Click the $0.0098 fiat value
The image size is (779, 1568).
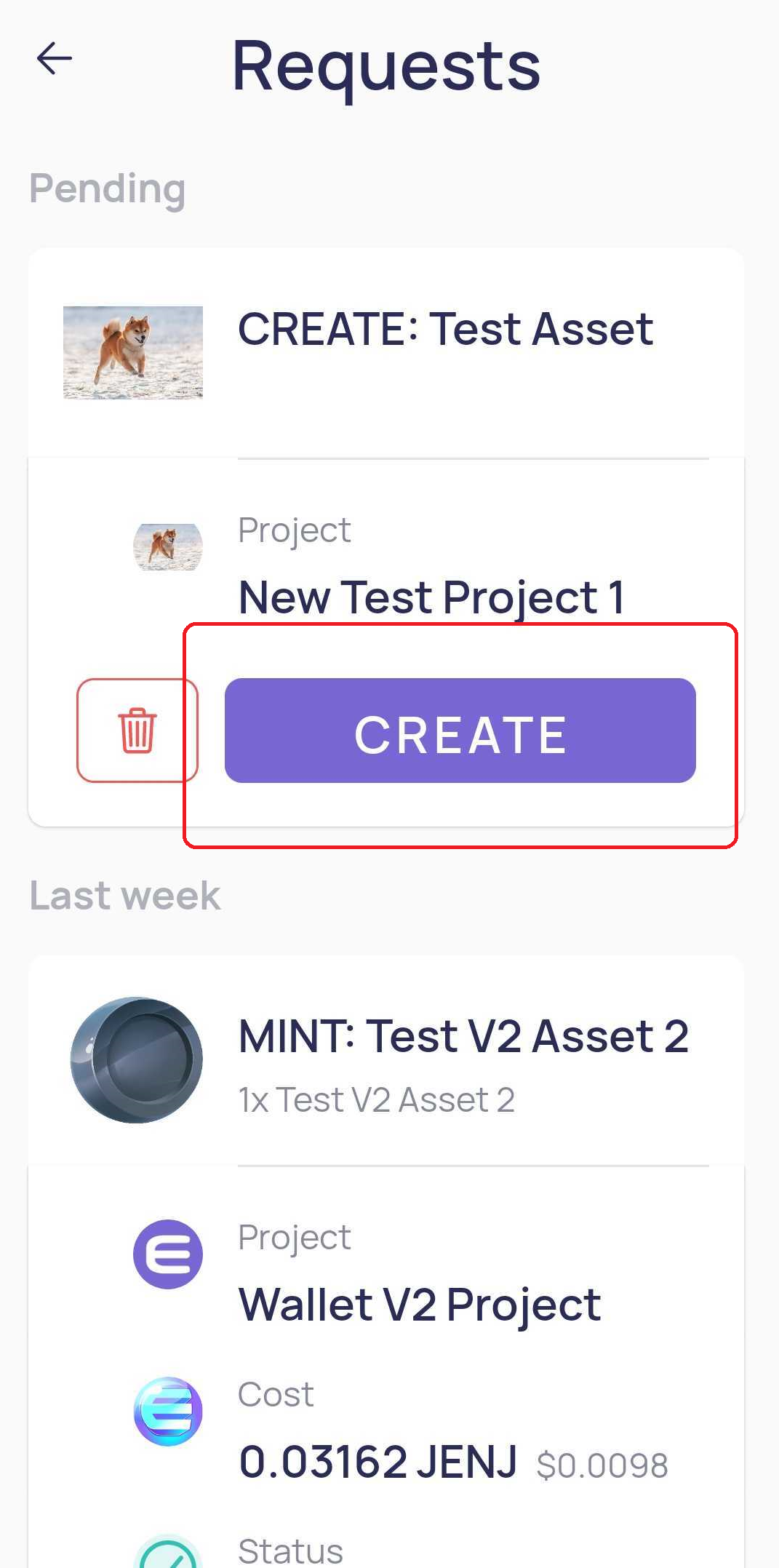pyautogui.click(x=602, y=1465)
